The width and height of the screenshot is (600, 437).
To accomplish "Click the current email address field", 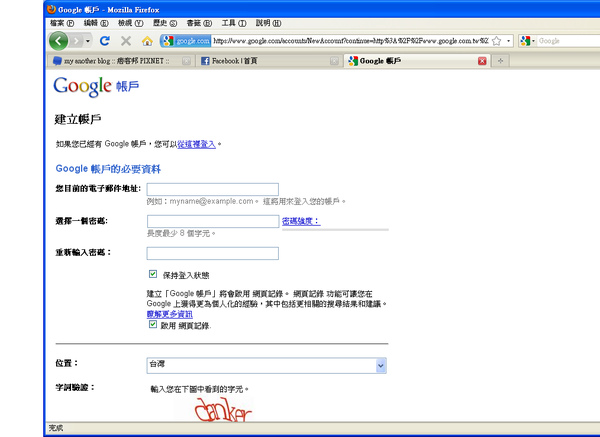I will tap(213, 189).
